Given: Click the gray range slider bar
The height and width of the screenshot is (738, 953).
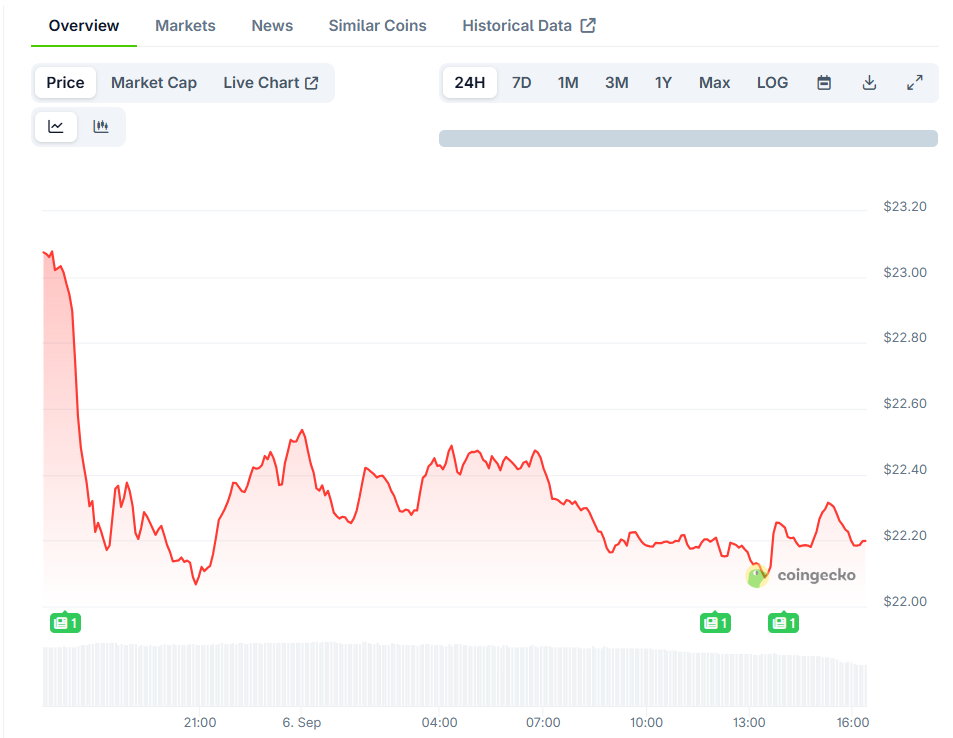Looking at the screenshot, I should click(x=688, y=139).
